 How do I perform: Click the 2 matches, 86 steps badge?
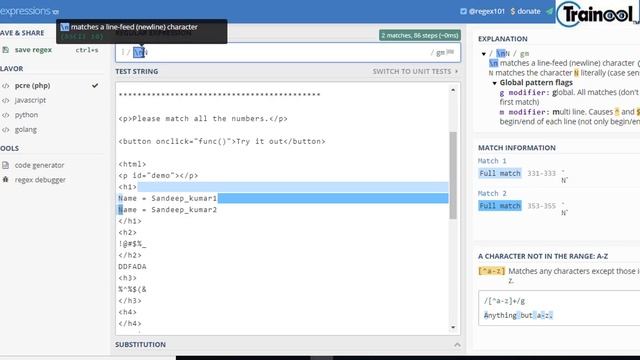click(420, 36)
